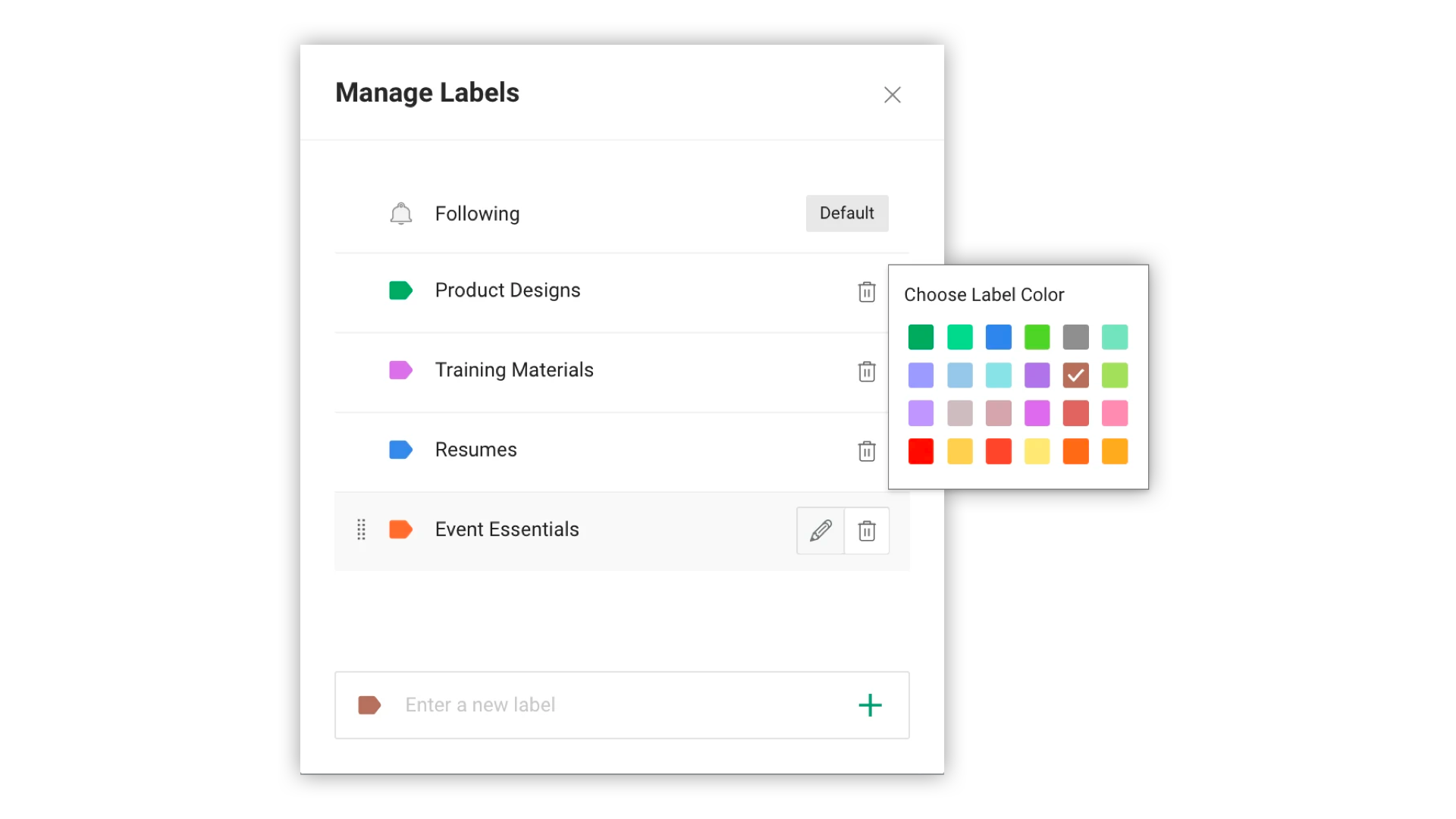Delete the Product Designs label
This screenshot has width=1456, height=819.
point(867,292)
